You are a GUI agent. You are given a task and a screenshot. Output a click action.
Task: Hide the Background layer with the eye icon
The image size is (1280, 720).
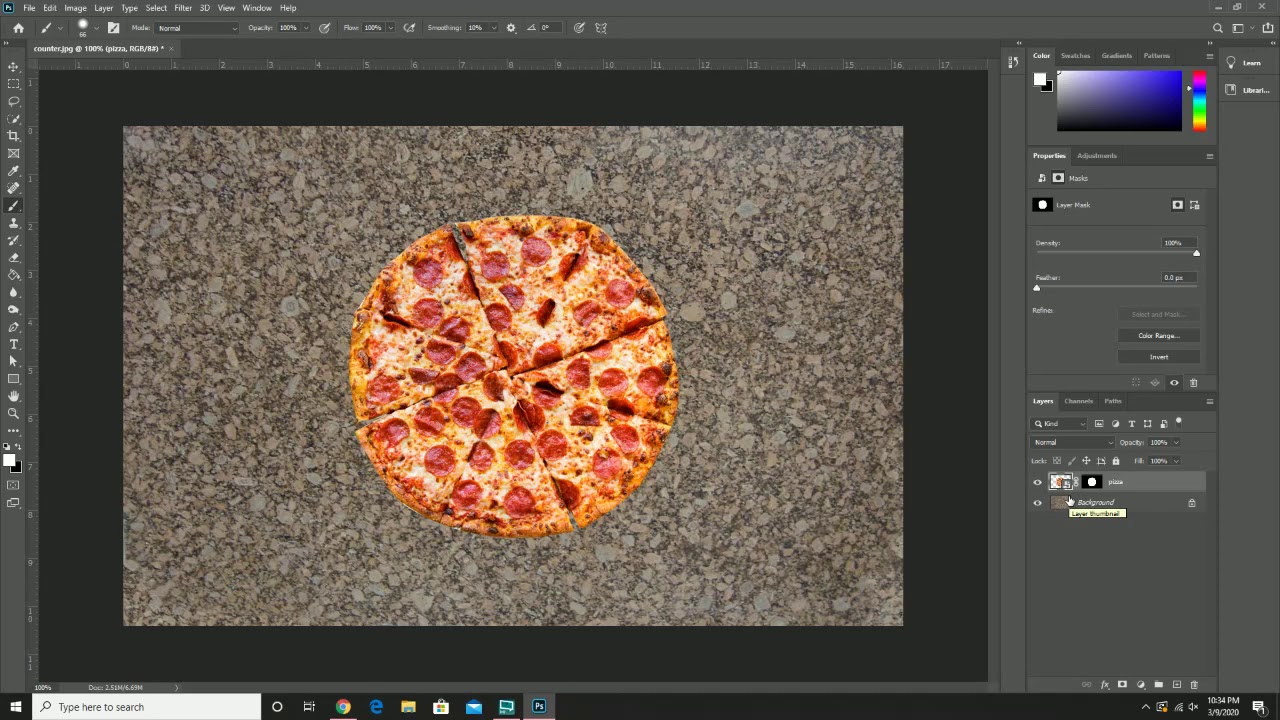(1037, 503)
